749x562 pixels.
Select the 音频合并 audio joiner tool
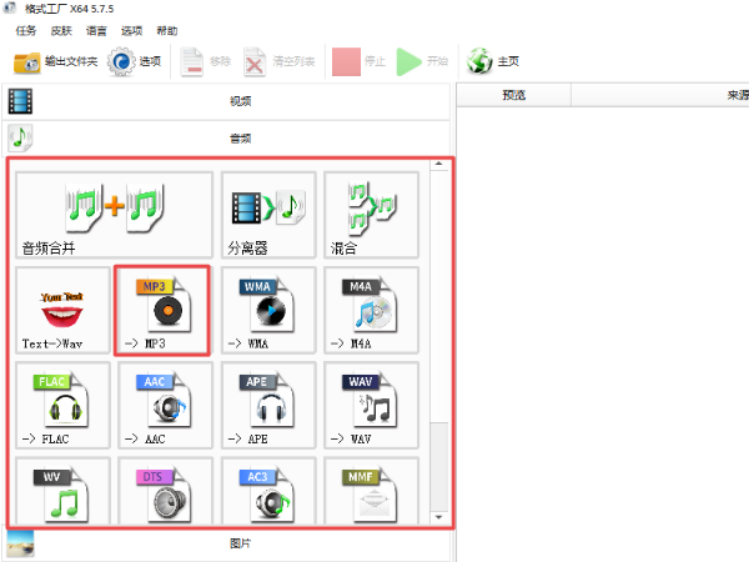[x=114, y=215]
